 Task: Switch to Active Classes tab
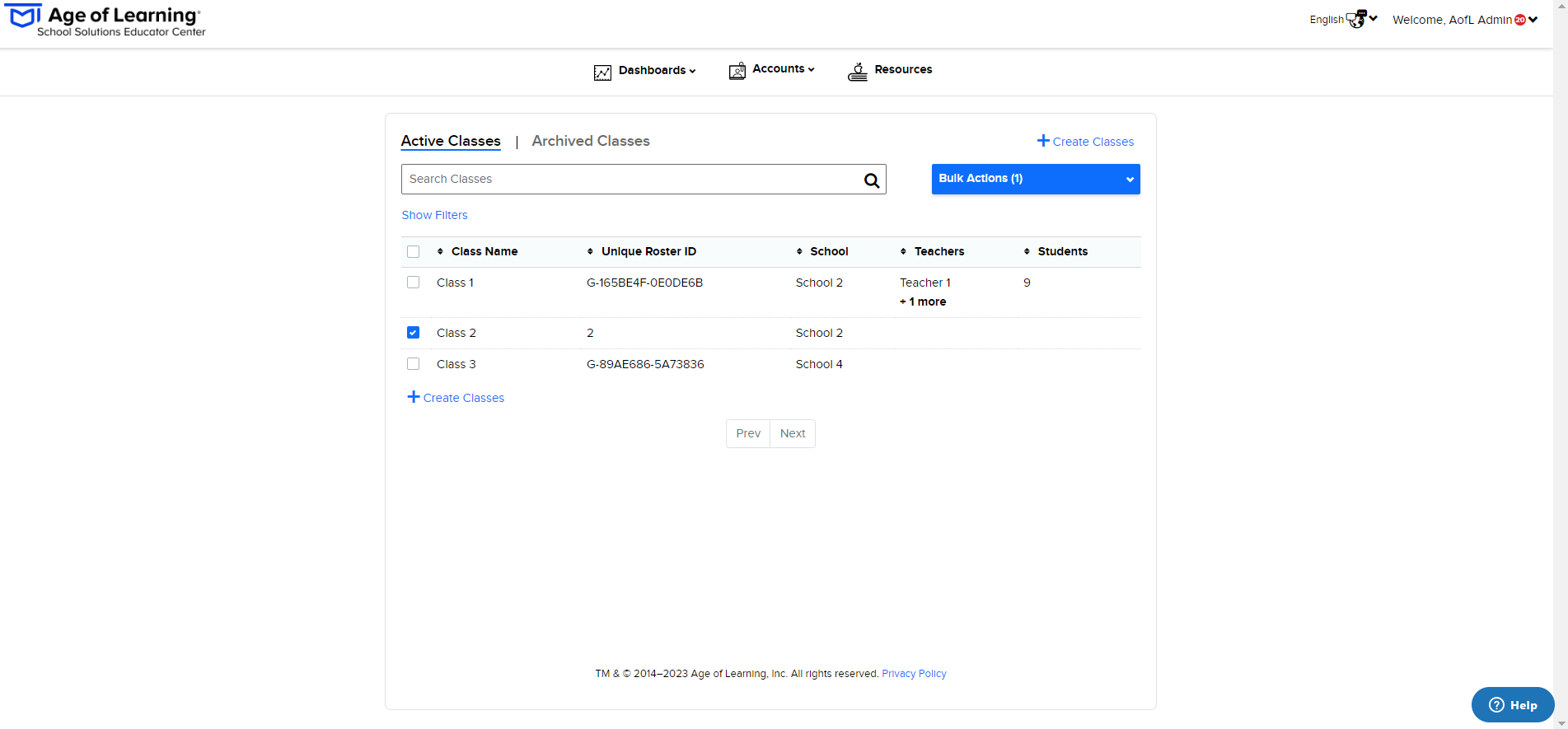point(451,141)
